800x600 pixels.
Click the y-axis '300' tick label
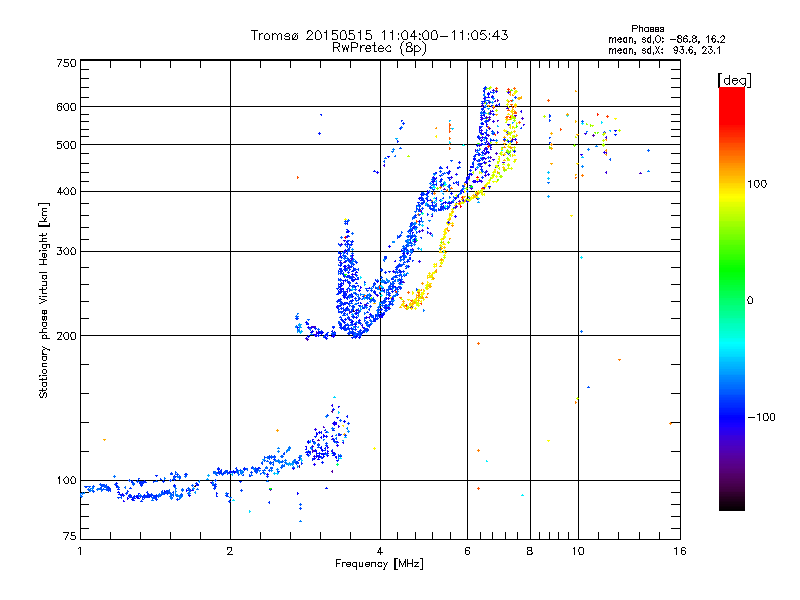67,252
